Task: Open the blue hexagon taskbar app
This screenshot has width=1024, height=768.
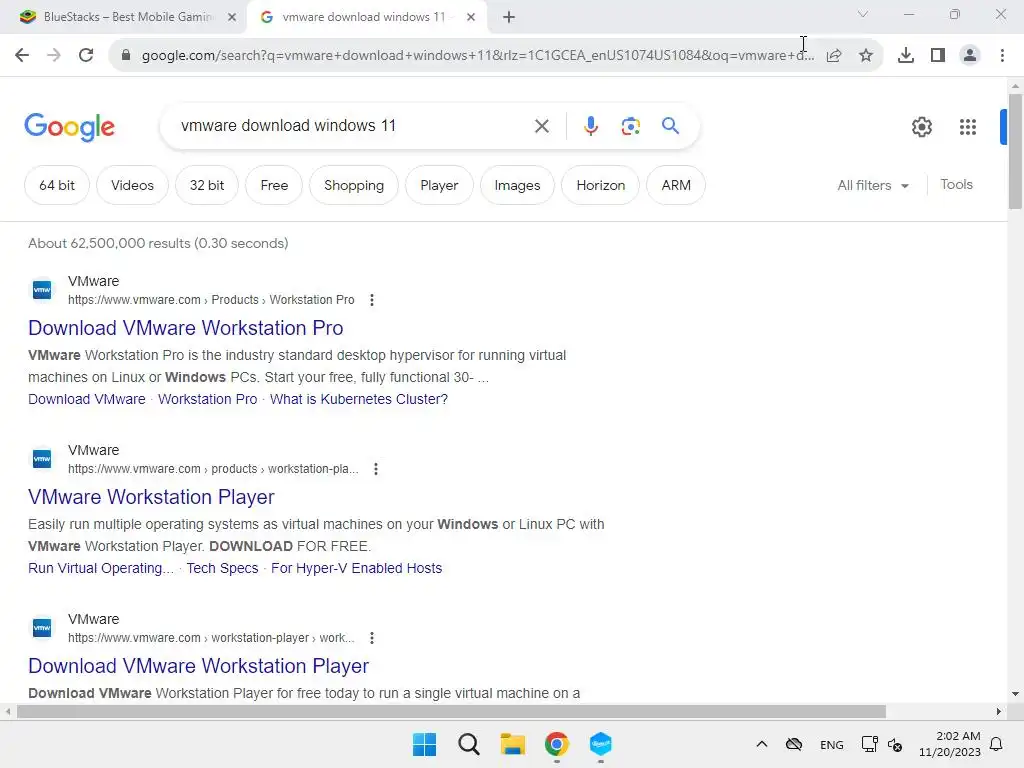Action: [600, 744]
